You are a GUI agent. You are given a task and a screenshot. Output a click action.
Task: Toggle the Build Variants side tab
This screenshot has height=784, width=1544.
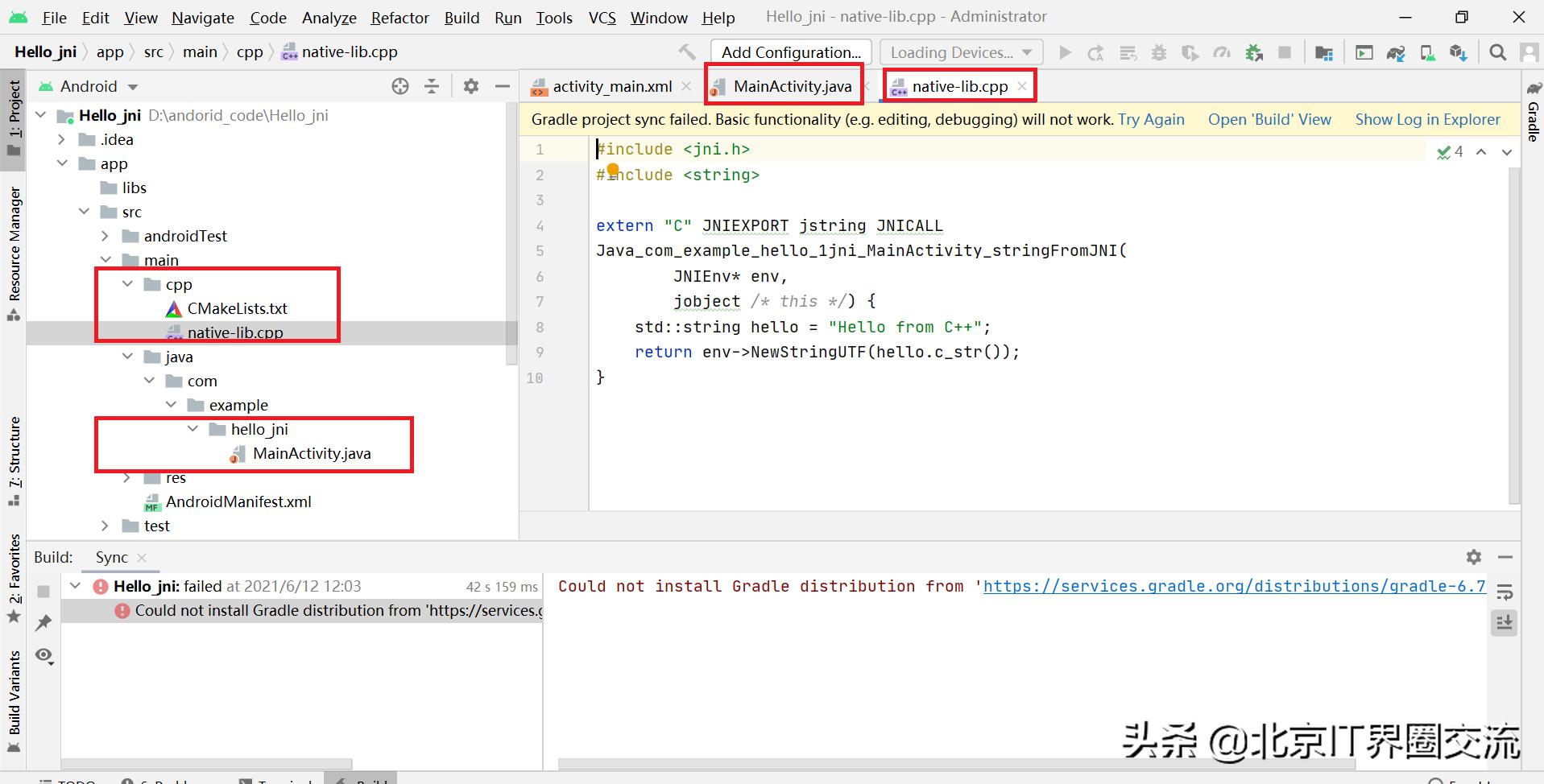pos(14,700)
